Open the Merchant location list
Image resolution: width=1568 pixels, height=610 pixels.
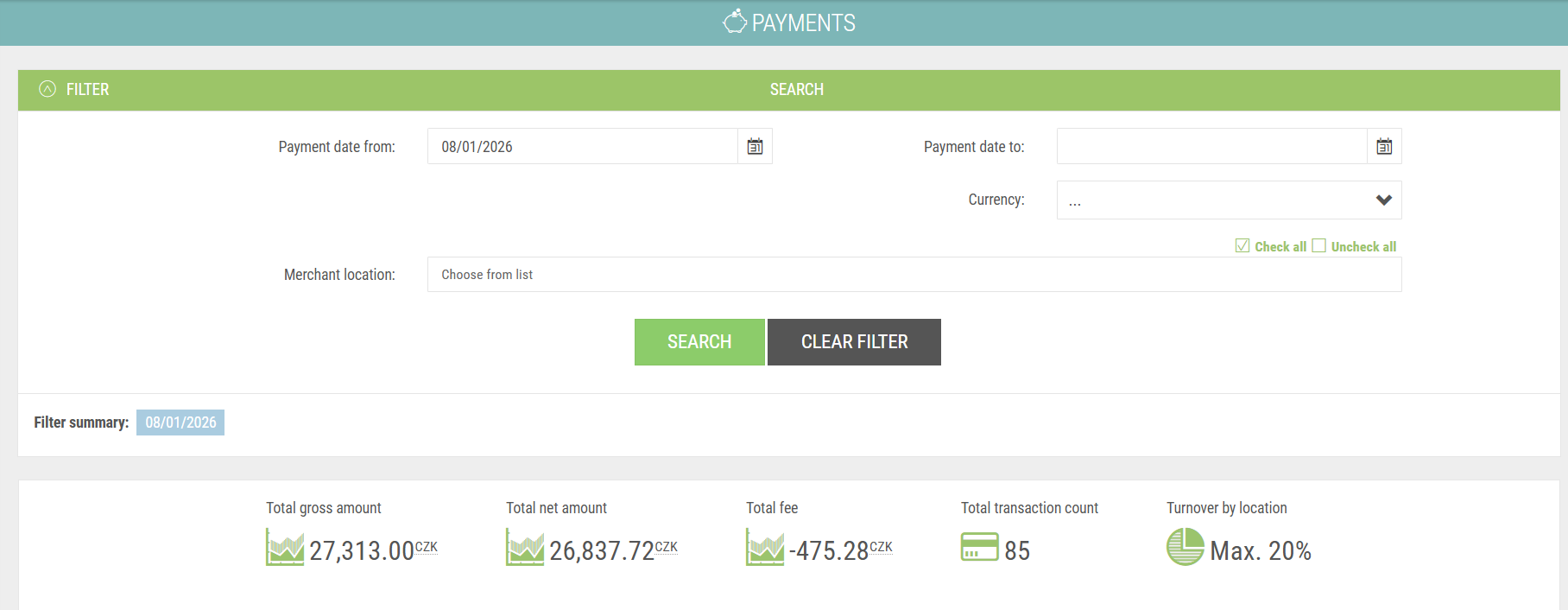click(x=914, y=275)
